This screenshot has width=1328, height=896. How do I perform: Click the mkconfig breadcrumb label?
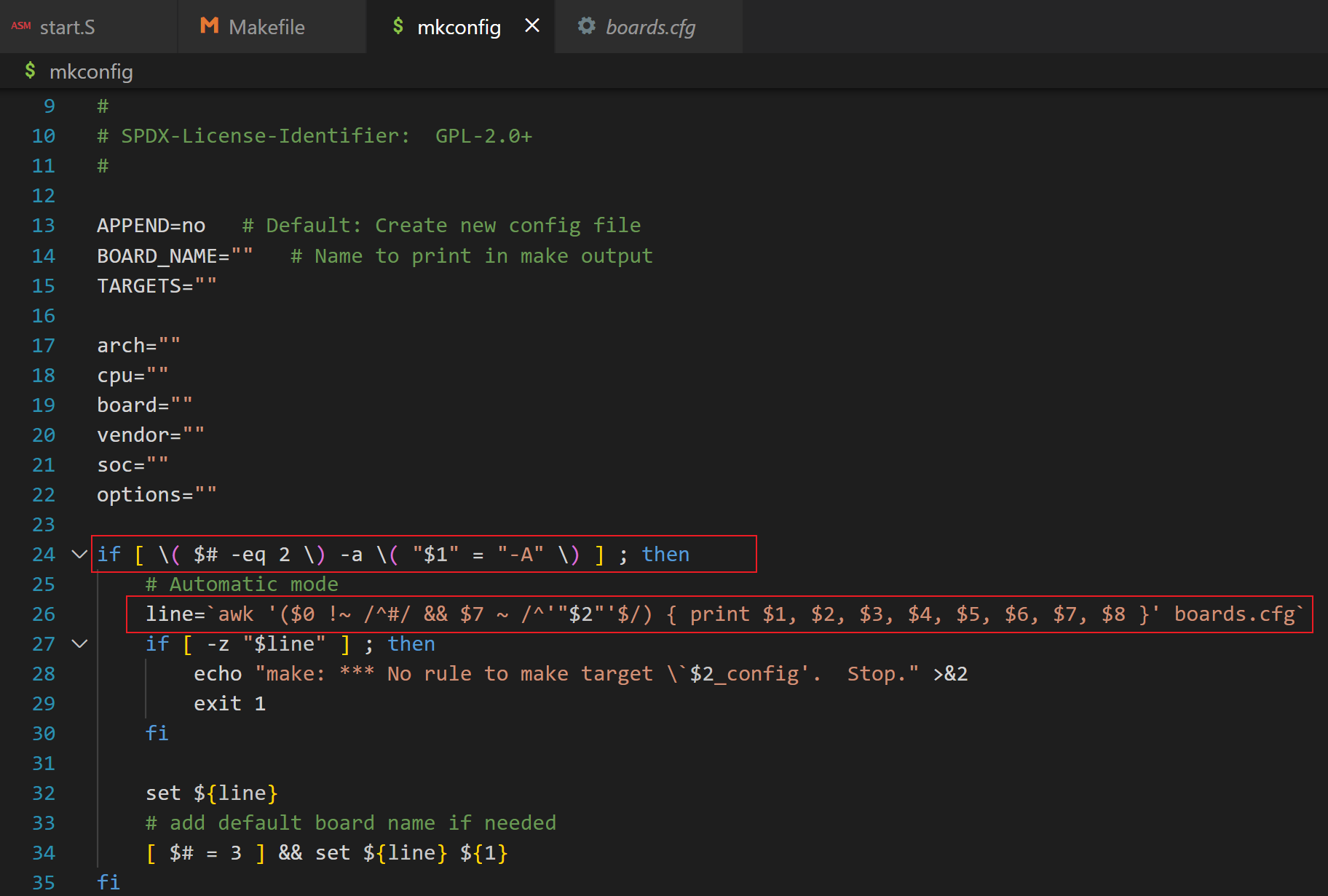(91, 71)
